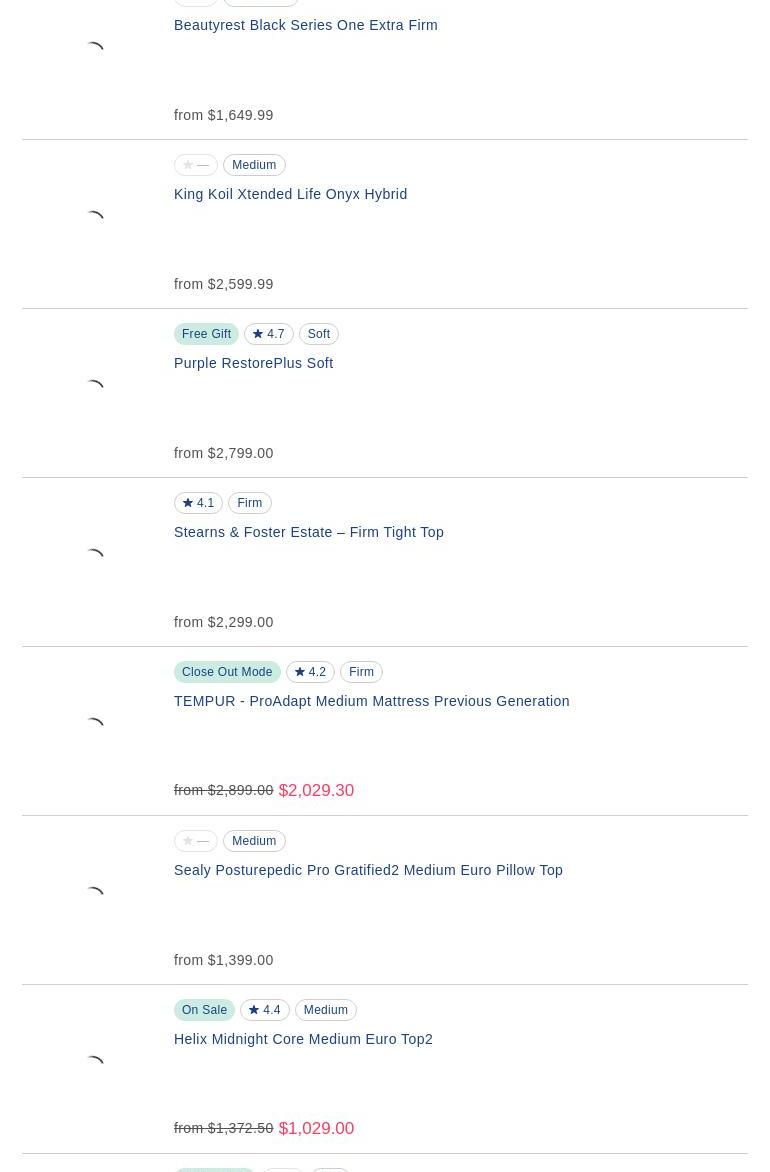Open Helix Midnight Core Medium Euro Top2
770x1172 pixels.
tap(303, 1039)
